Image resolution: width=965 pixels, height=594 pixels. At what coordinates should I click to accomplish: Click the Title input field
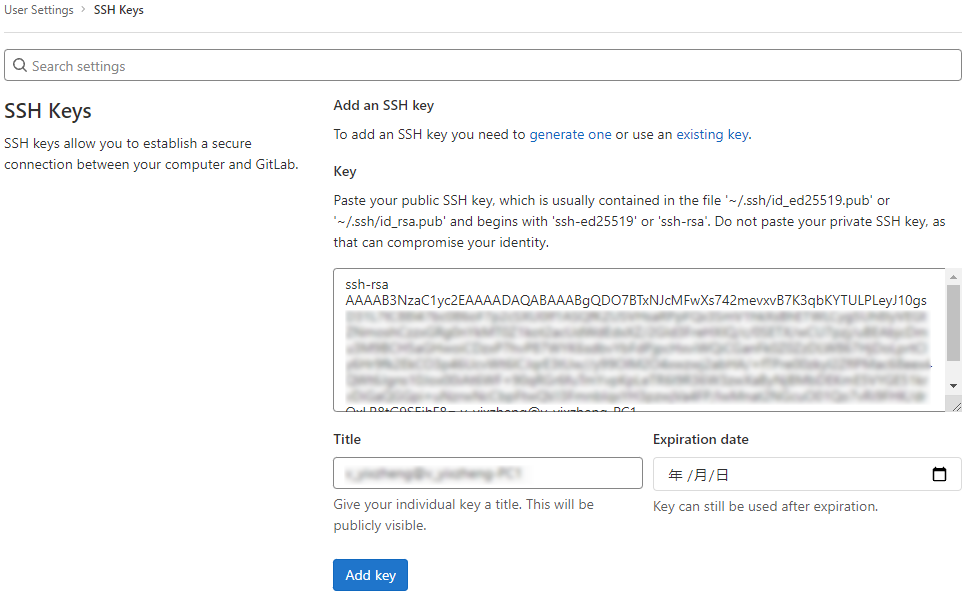(487, 473)
